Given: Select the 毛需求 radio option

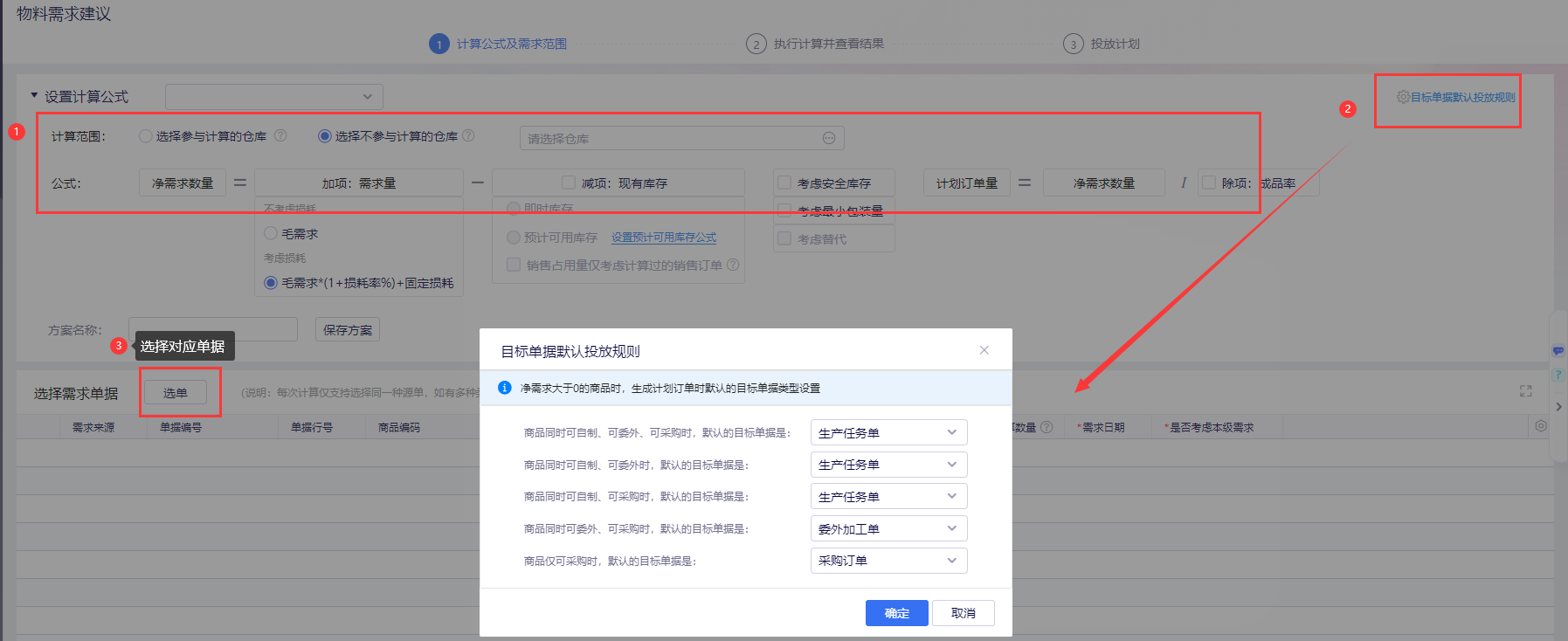Looking at the screenshot, I should (271, 233).
